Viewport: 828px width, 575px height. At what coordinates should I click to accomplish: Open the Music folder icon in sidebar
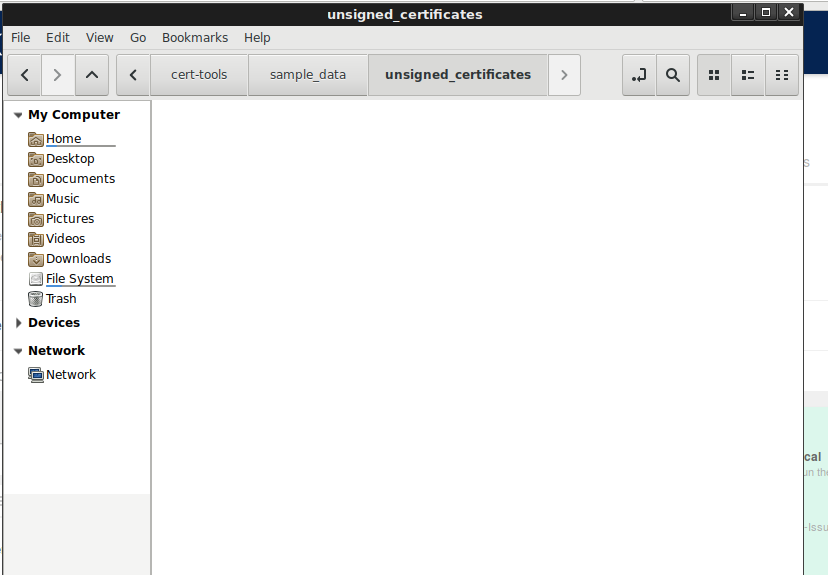click(35, 199)
